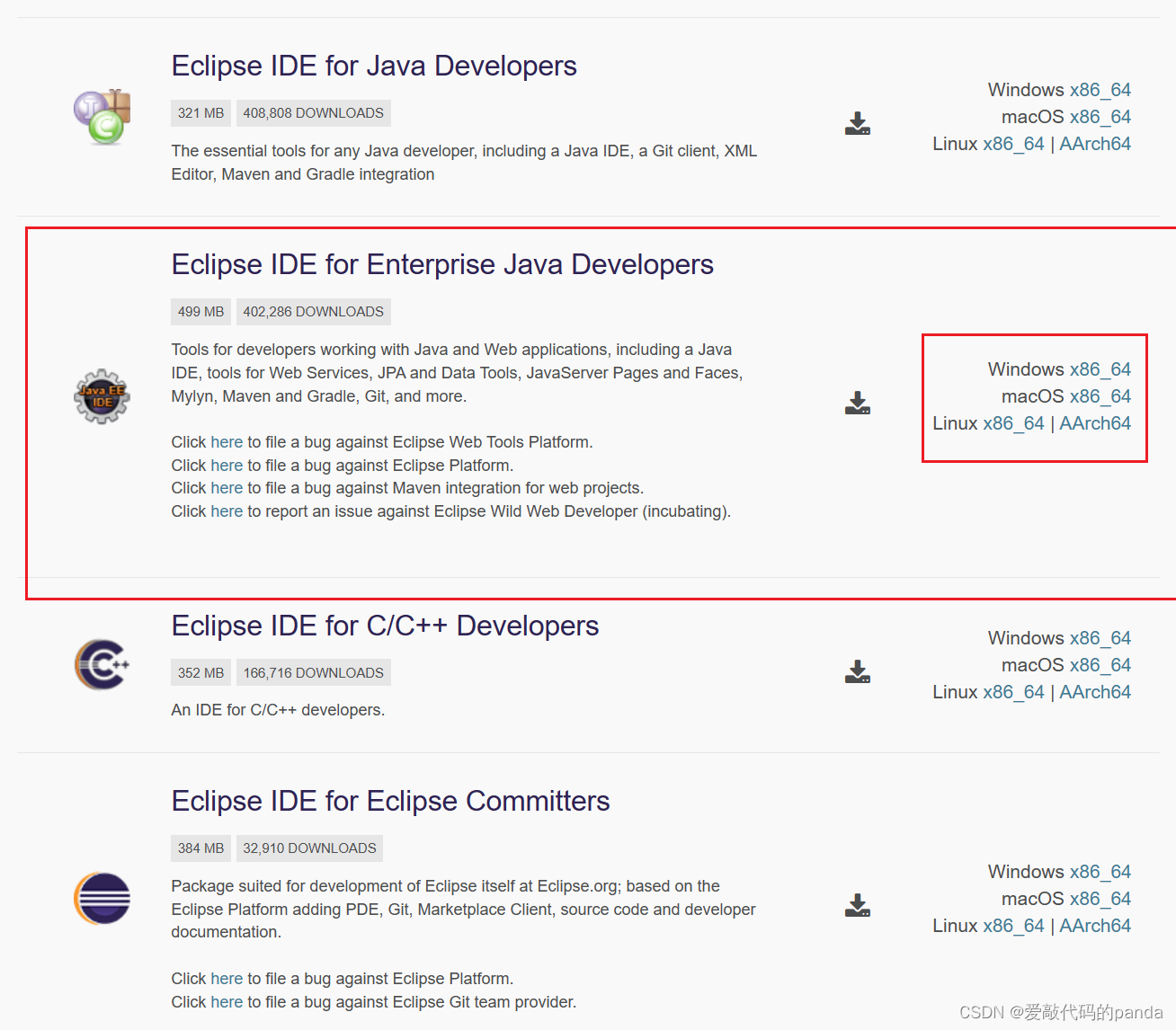Download C/C++ Developers Windows x86_64 build
Image resolution: width=1176 pixels, height=1030 pixels.
1100,638
